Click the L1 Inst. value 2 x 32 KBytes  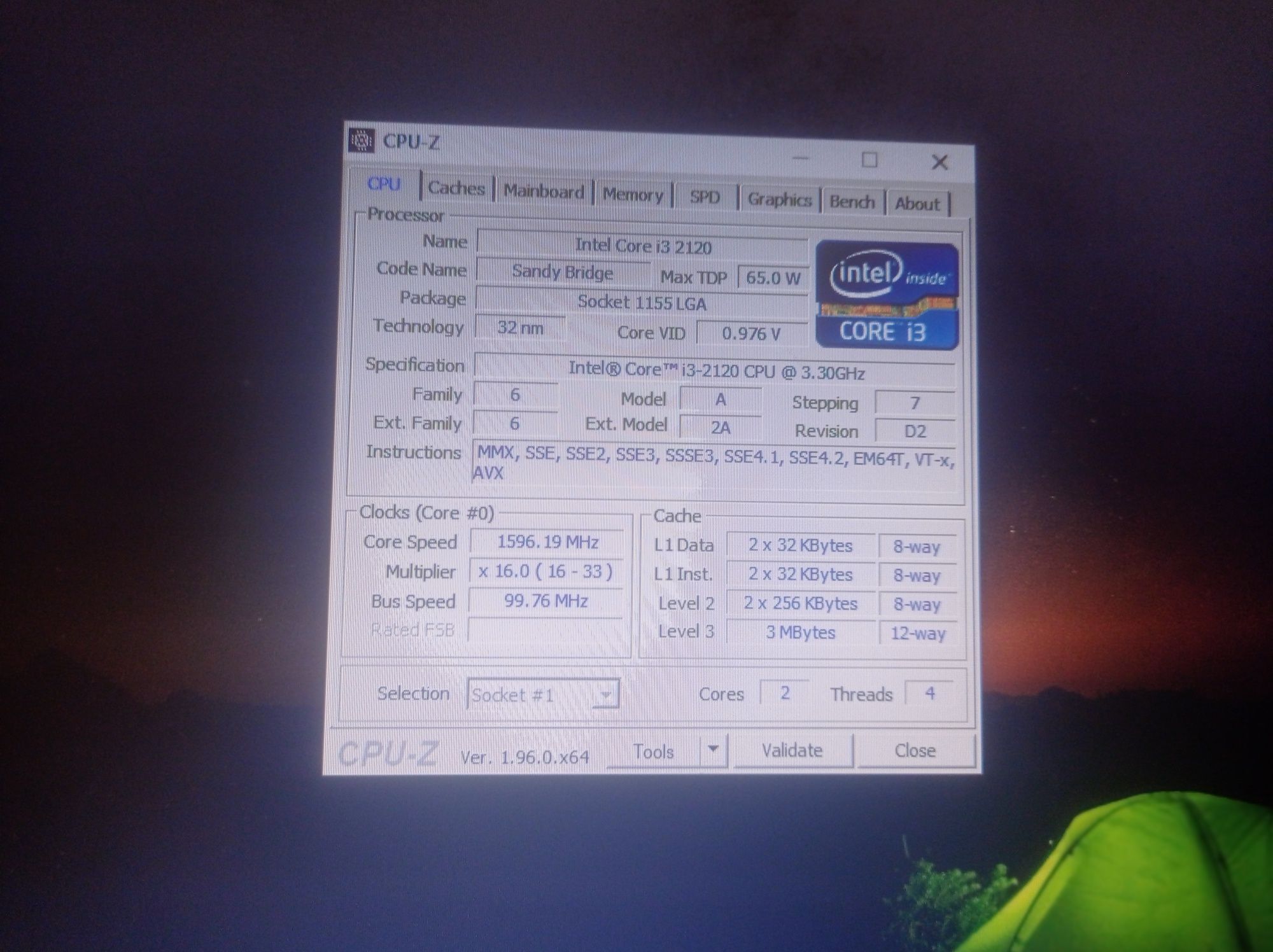tap(800, 575)
